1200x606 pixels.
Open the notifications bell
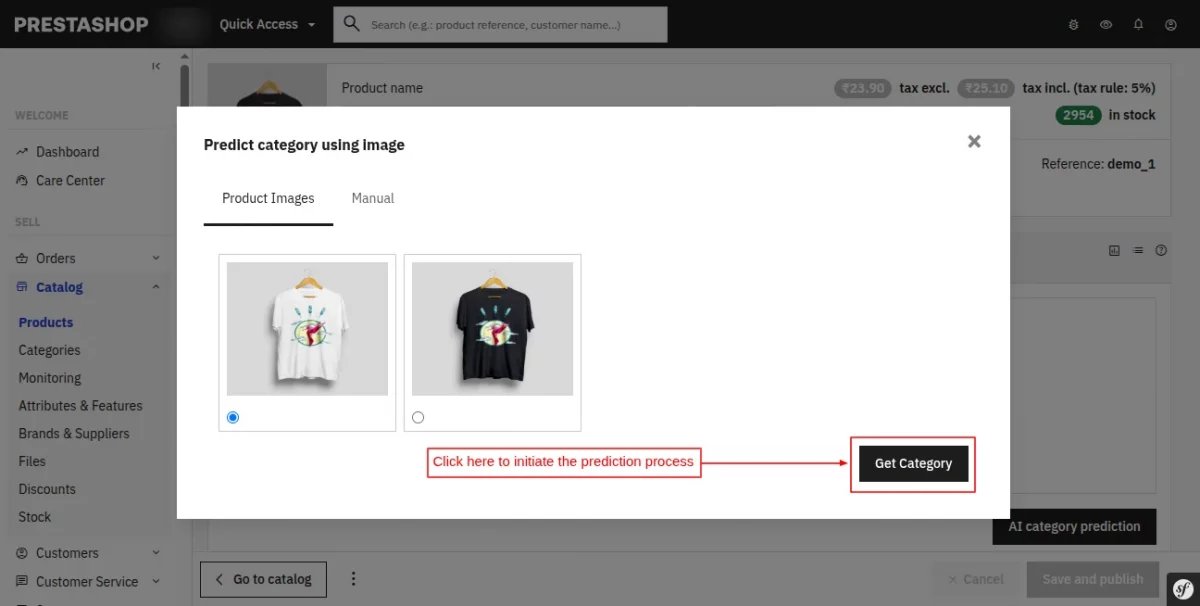(x=1138, y=25)
